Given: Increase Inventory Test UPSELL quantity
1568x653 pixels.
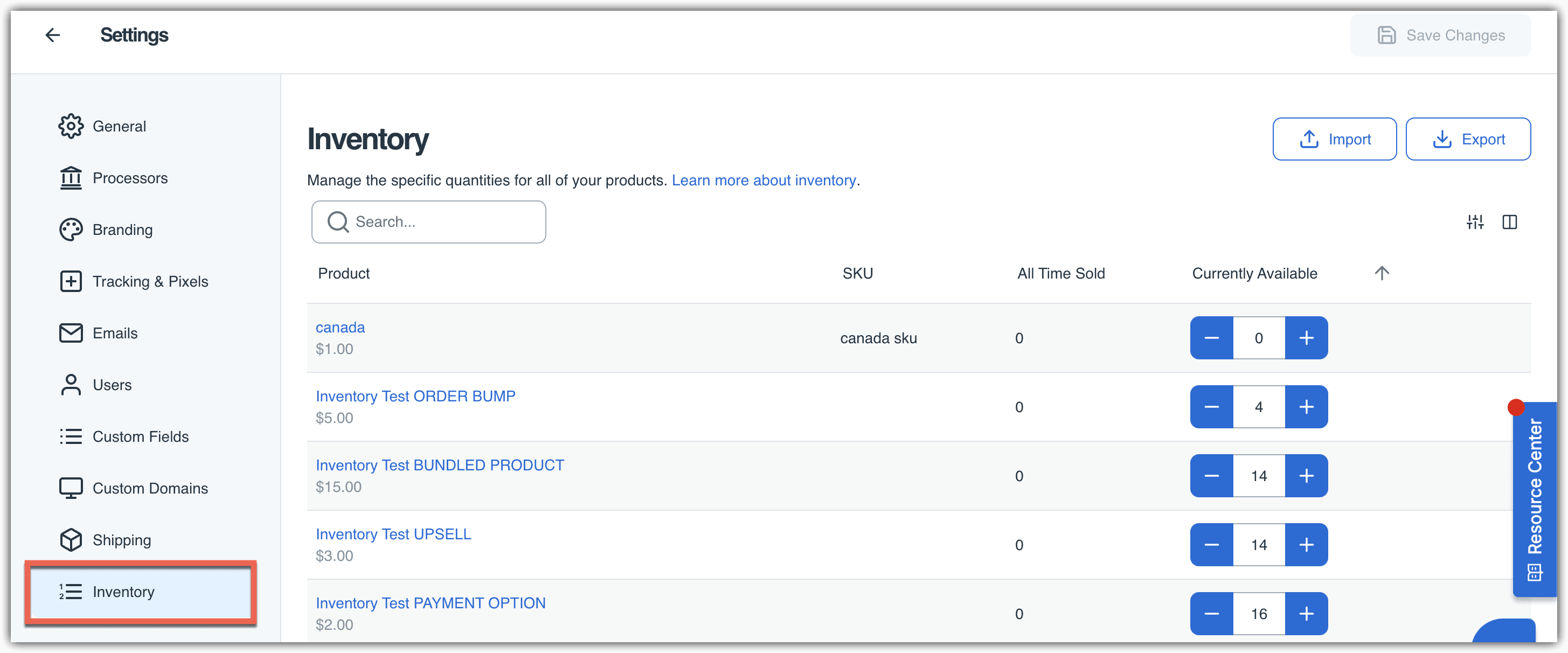Looking at the screenshot, I should coord(1306,545).
